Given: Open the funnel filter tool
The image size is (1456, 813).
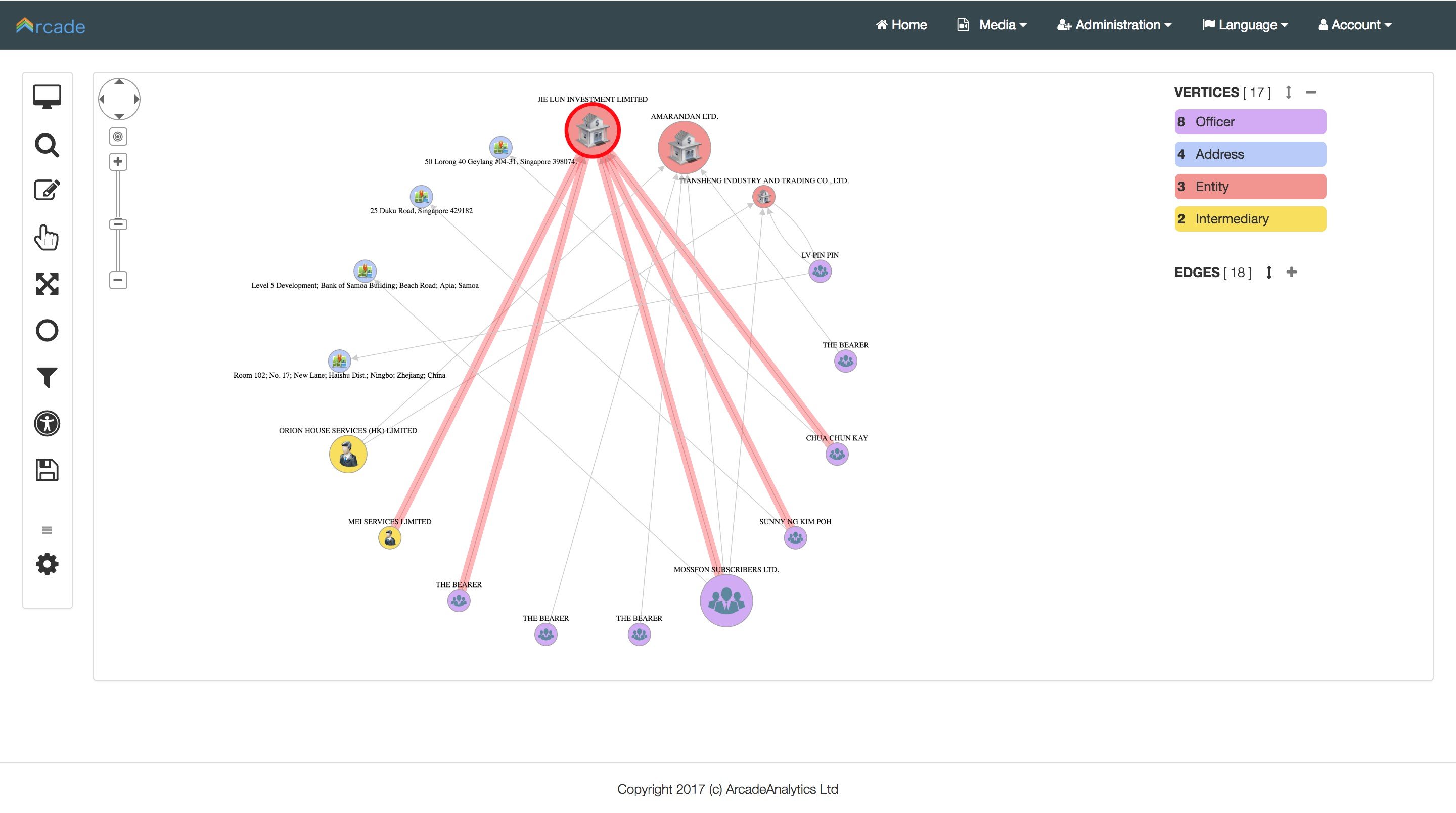Looking at the screenshot, I should [47, 377].
